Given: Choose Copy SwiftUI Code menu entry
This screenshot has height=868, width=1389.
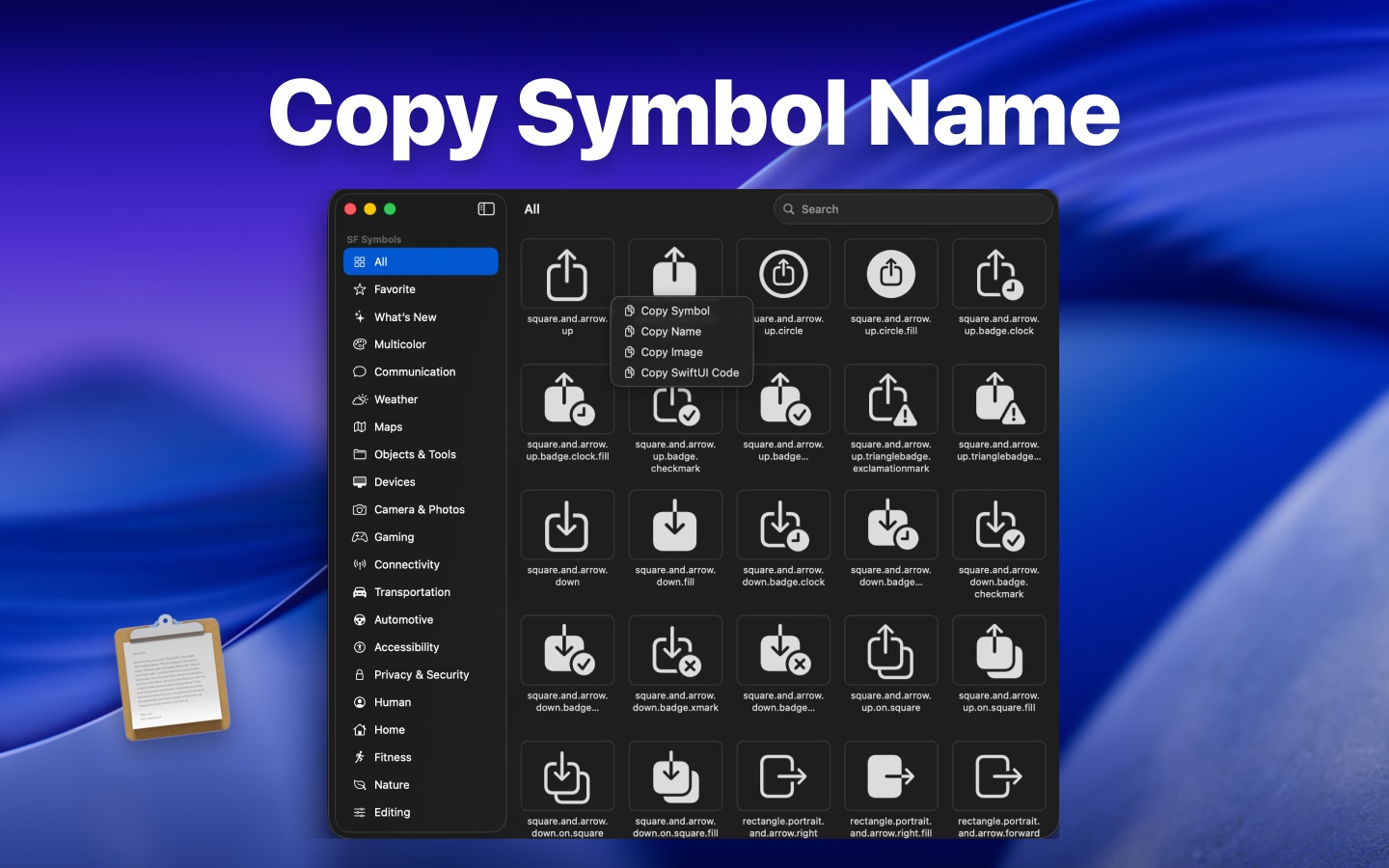Looking at the screenshot, I should click(x=682, y=372).
